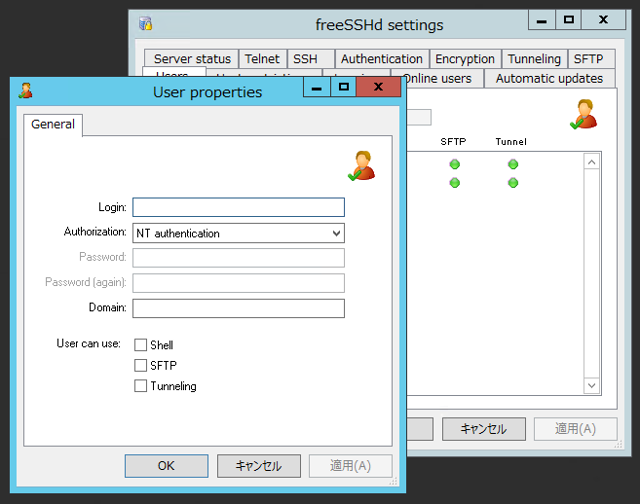The width and height of the screenshot is (640, 504).
Task: Open the Tunneling tab in freeSSHd settings
Action: tap(534, 59)
